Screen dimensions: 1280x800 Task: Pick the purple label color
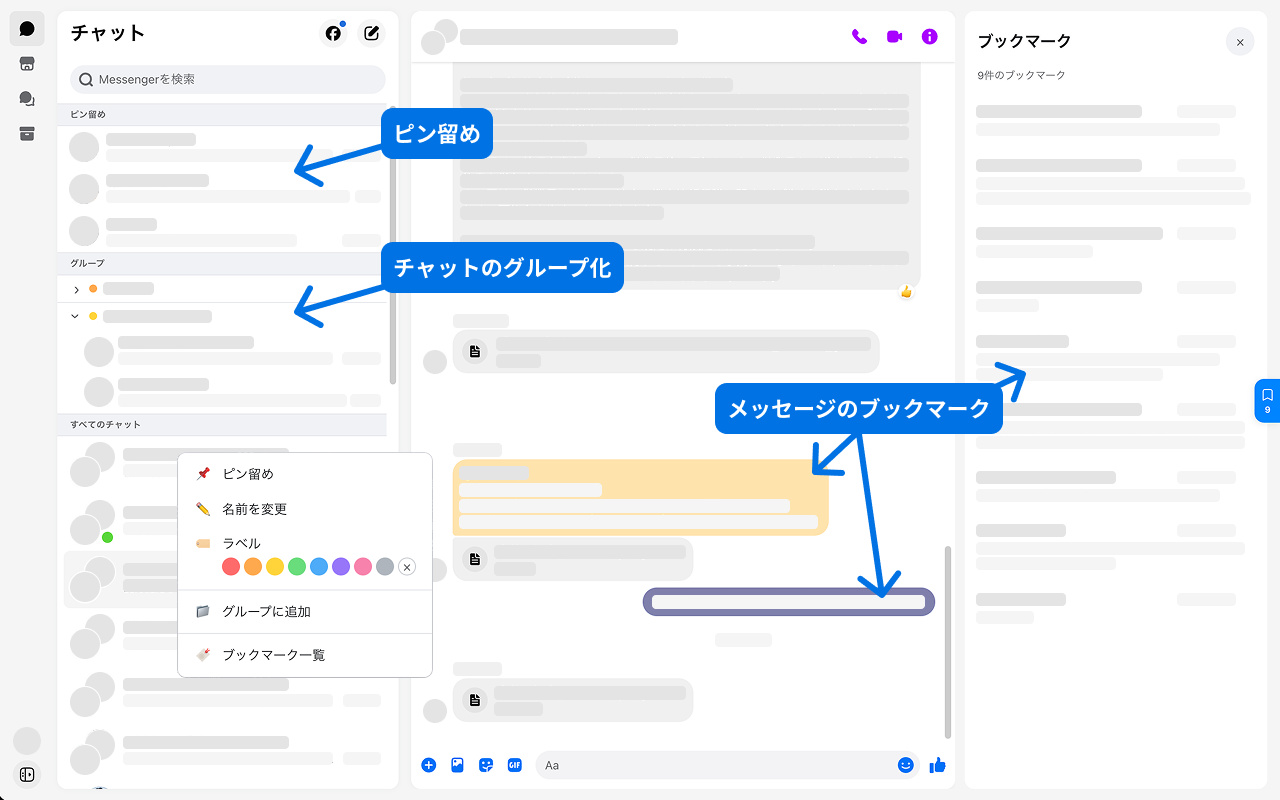(341, 567)
